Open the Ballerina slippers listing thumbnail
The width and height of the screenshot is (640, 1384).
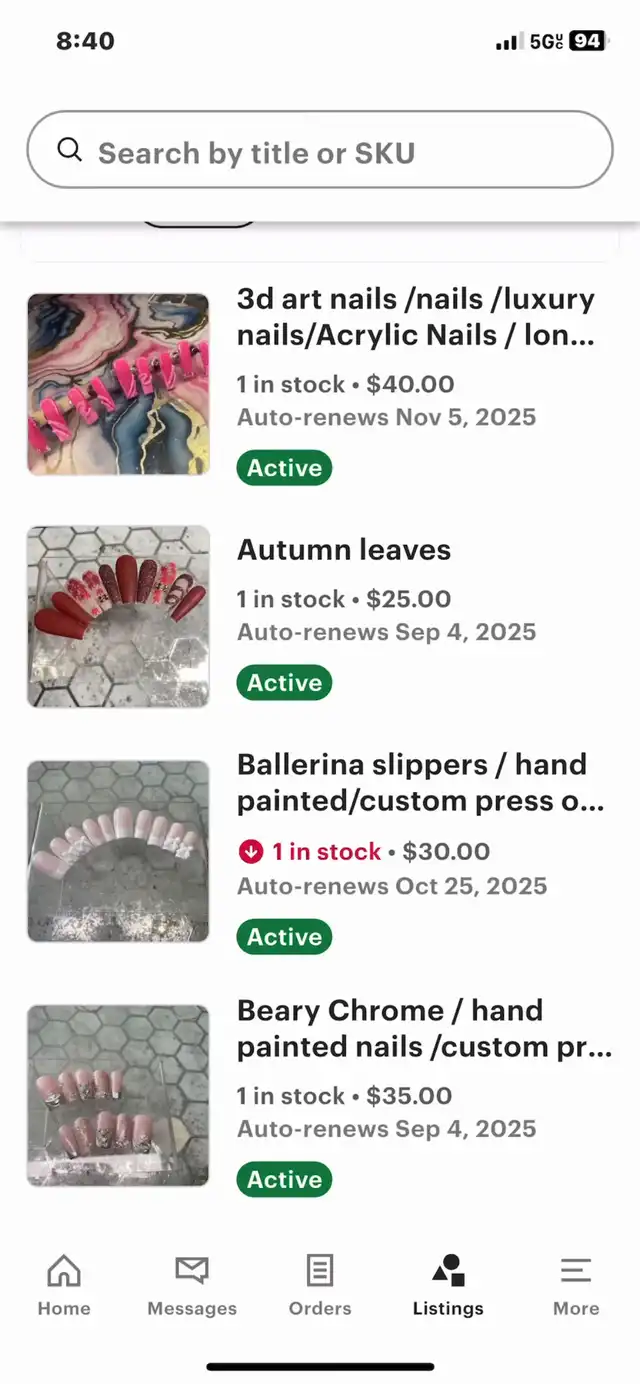(x=118, y=851)
